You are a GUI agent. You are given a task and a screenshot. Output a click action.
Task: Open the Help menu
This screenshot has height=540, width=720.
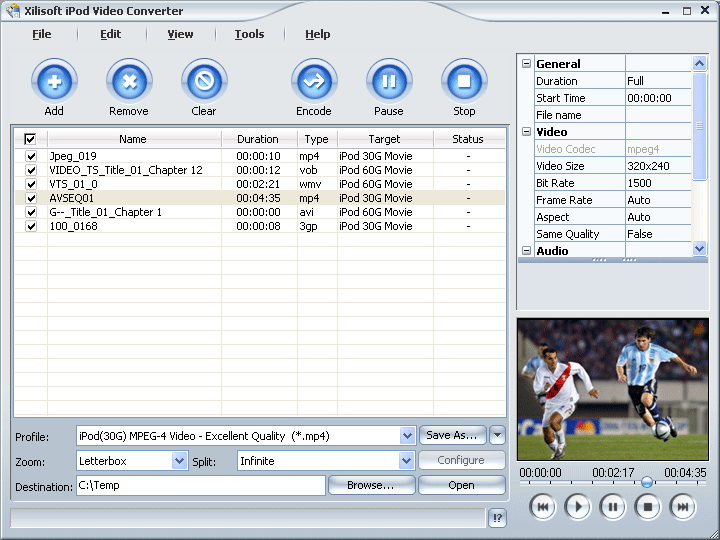pos(318,34)
